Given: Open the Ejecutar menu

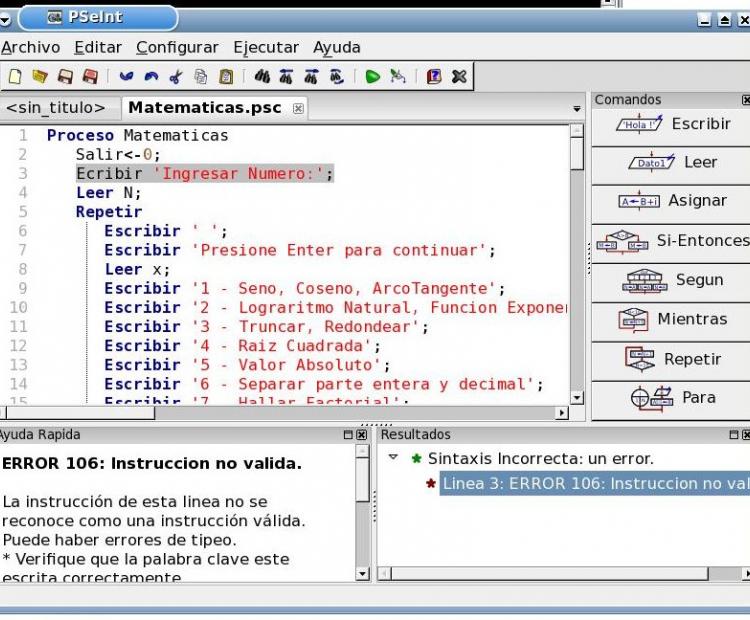Looking at the screenshot, I should (x=266, y=47).
